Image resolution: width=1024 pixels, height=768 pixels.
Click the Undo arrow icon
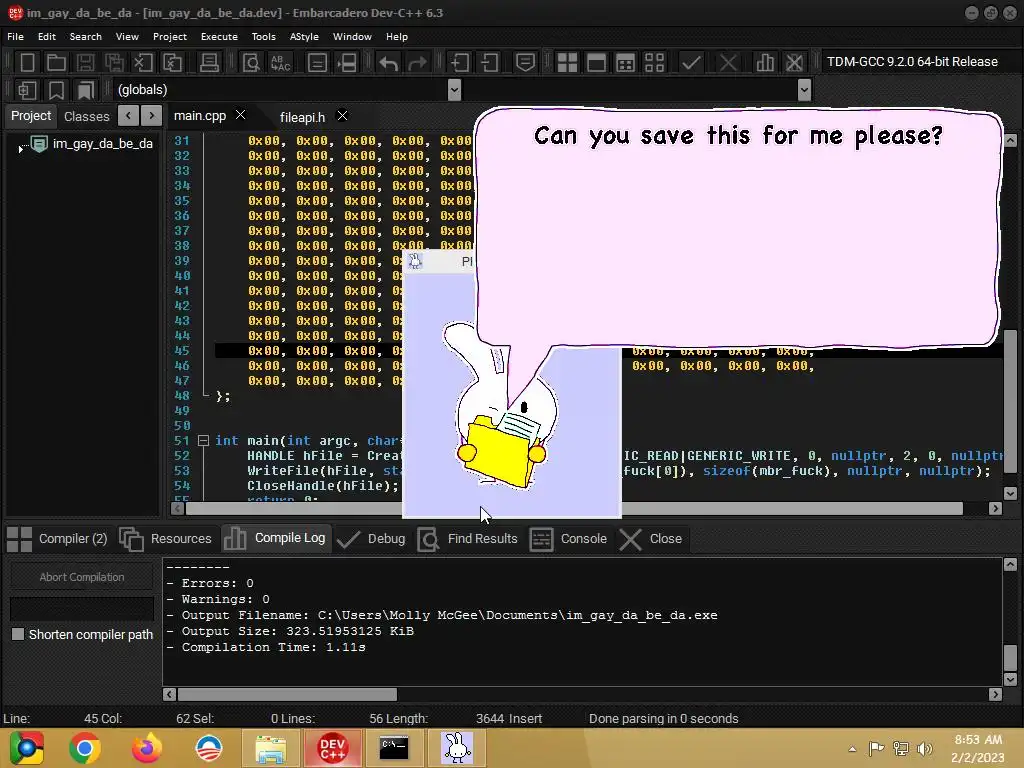point(389,63)
